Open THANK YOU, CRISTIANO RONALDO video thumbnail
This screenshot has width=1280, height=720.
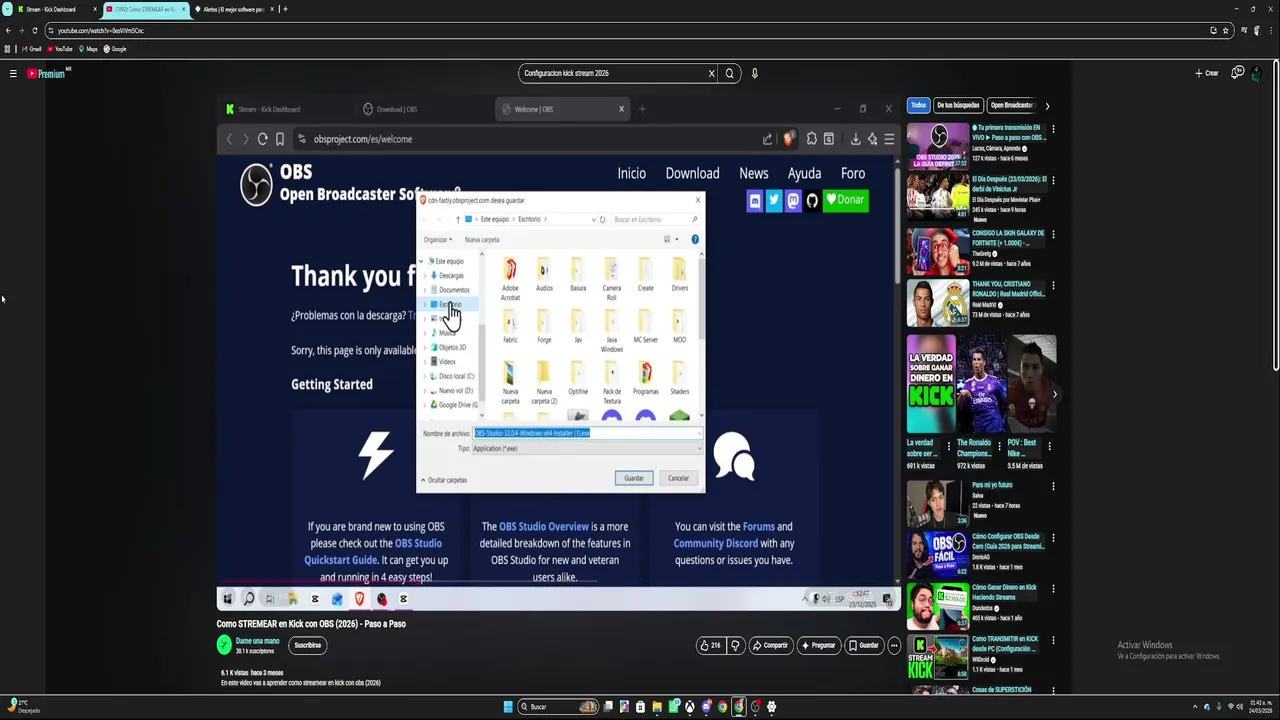[x=938, y=303]
